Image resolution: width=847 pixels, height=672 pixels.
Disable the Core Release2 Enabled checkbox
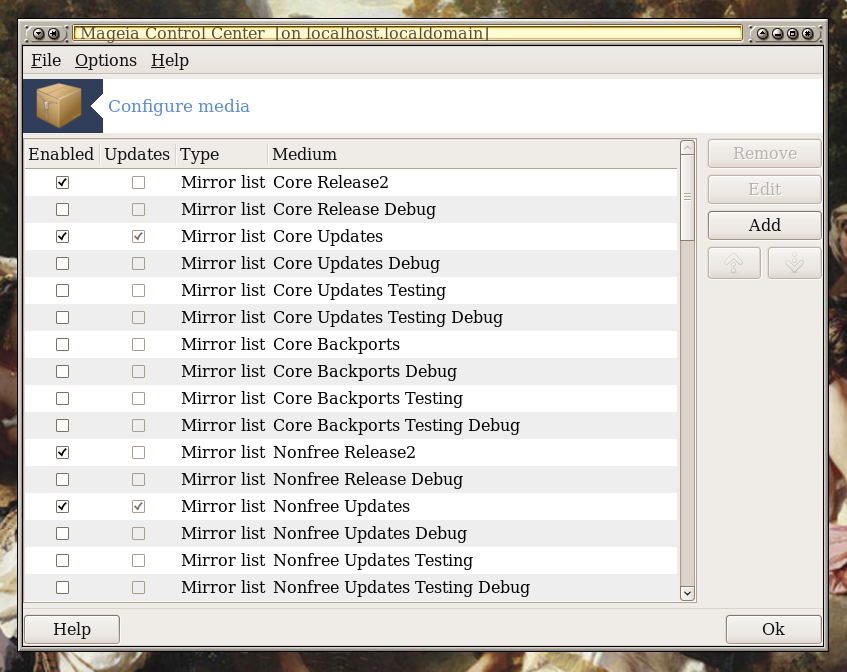click(x=63, y=183)
